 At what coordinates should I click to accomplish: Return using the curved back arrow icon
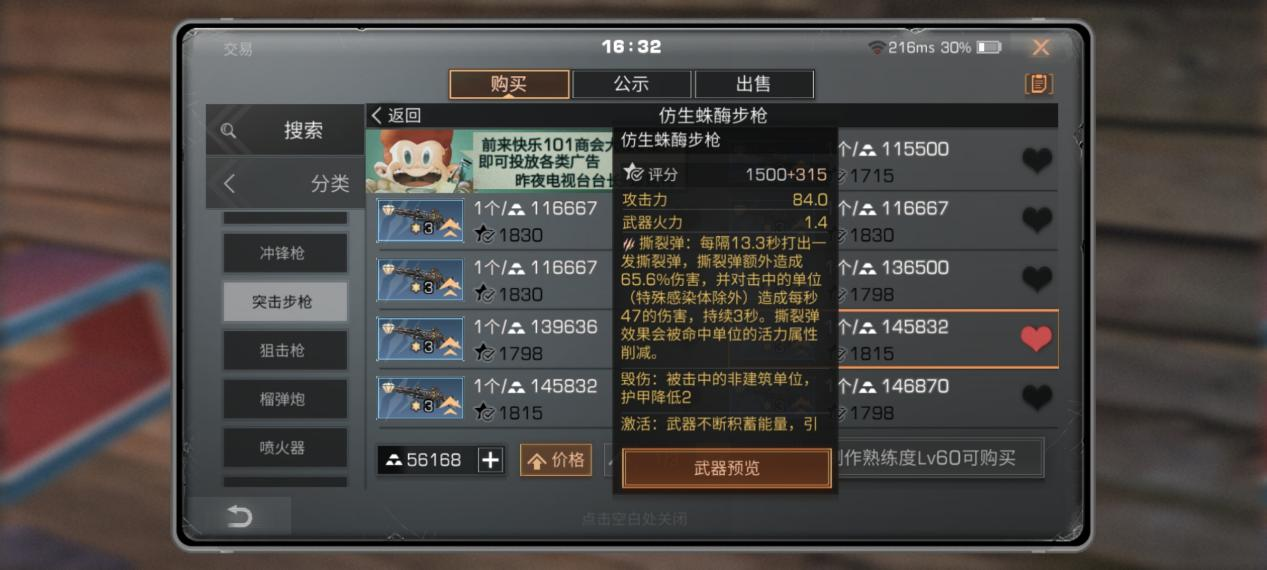pyautogui.click(x=239, y=516)
